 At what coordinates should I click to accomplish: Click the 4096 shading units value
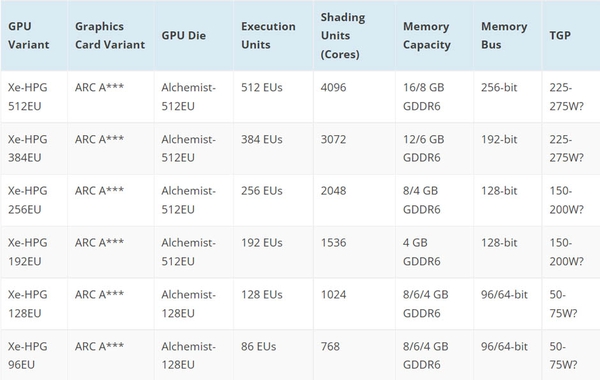333,88
